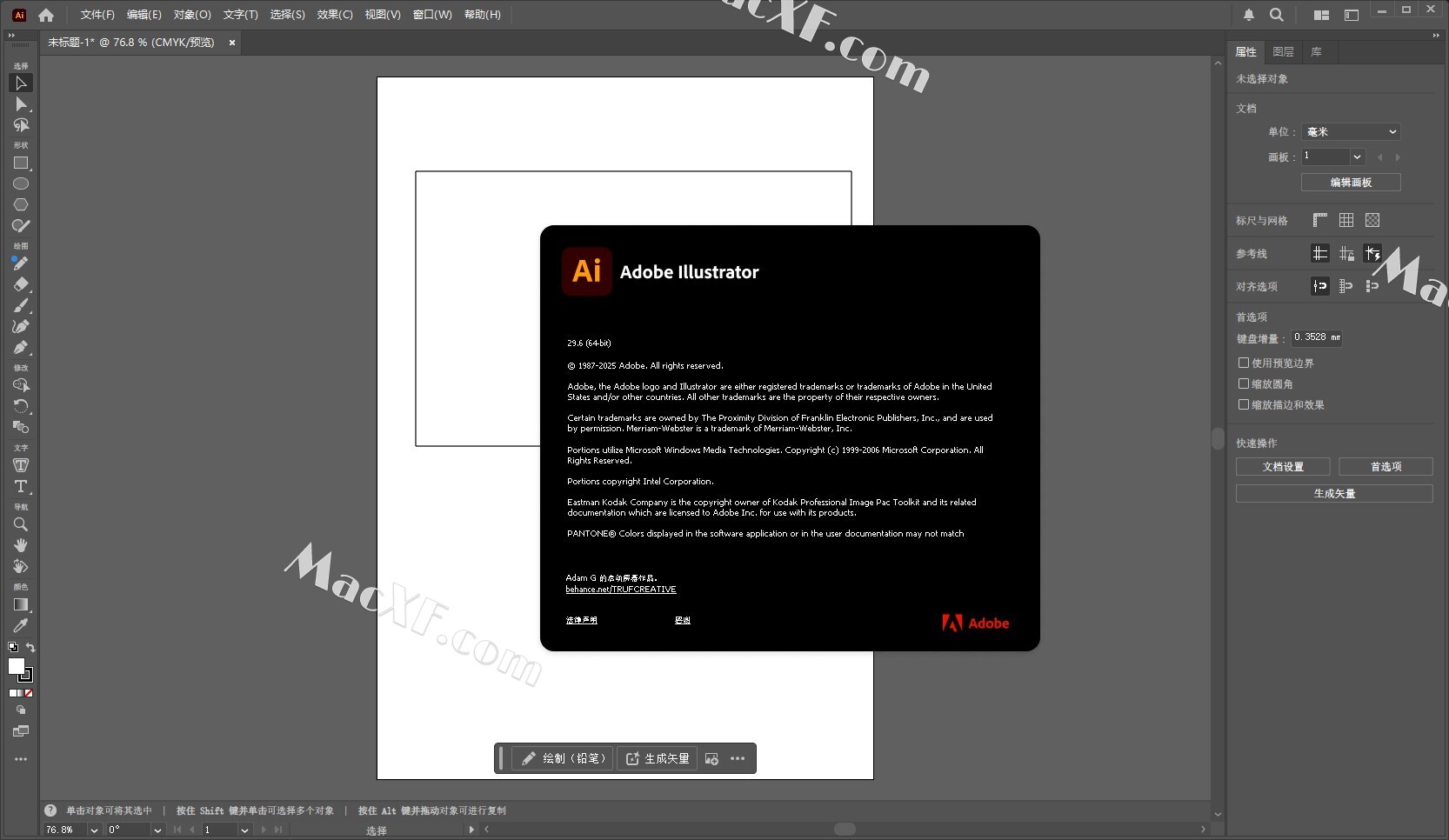Select the Eyedropper tool
The image size is (1449, 840).
click(x=21, y=625)
